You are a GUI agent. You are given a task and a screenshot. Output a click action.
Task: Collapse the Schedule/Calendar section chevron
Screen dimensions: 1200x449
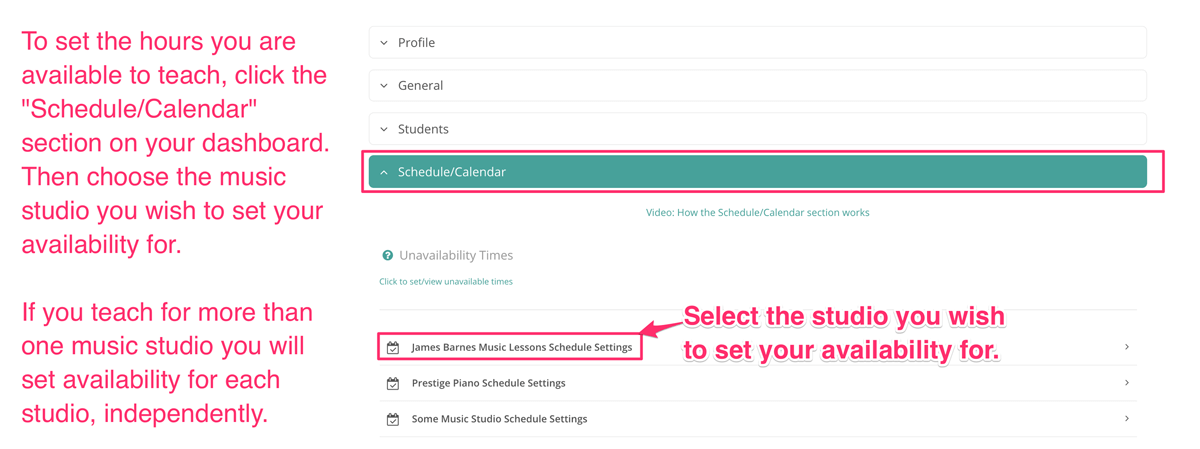click(384, 172)
